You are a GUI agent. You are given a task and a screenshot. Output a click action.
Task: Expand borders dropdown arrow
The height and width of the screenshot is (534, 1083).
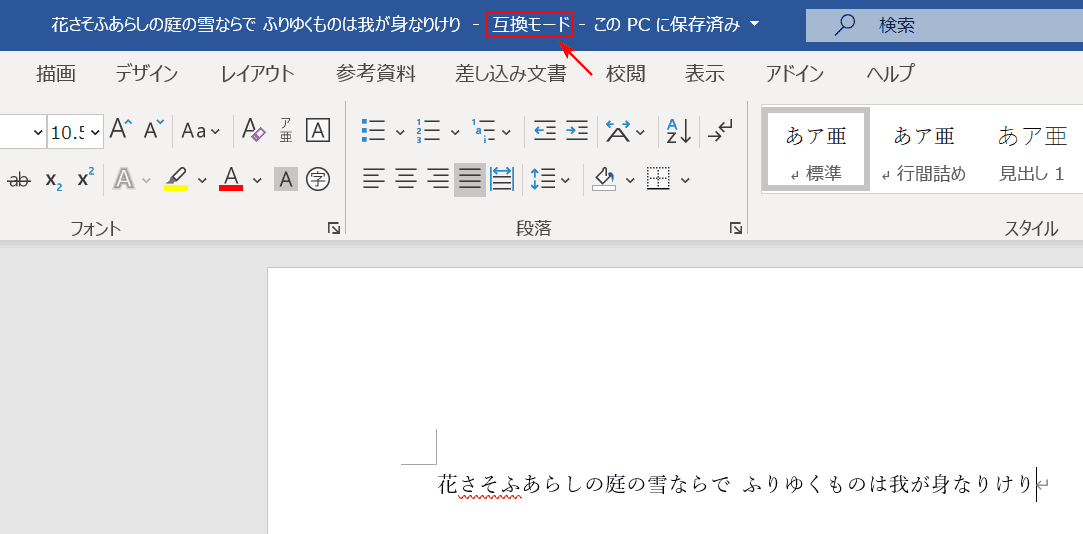point(685,180)
